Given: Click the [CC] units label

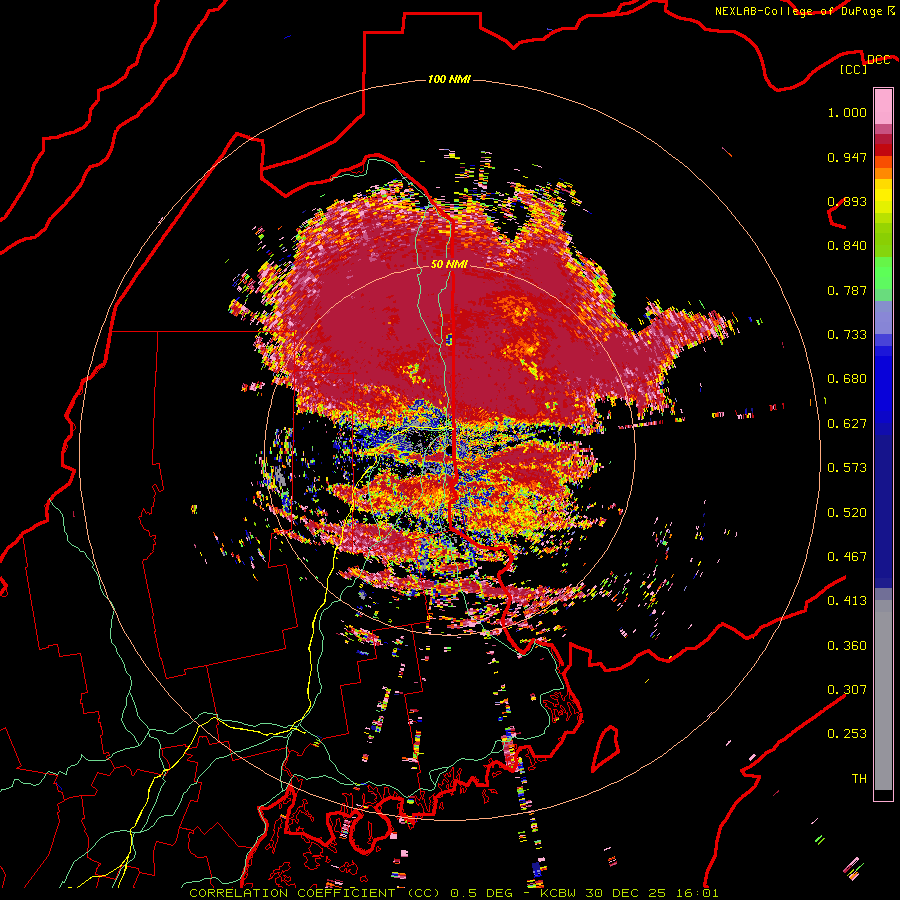Looking at the screenshot, I should click(854, 69).
